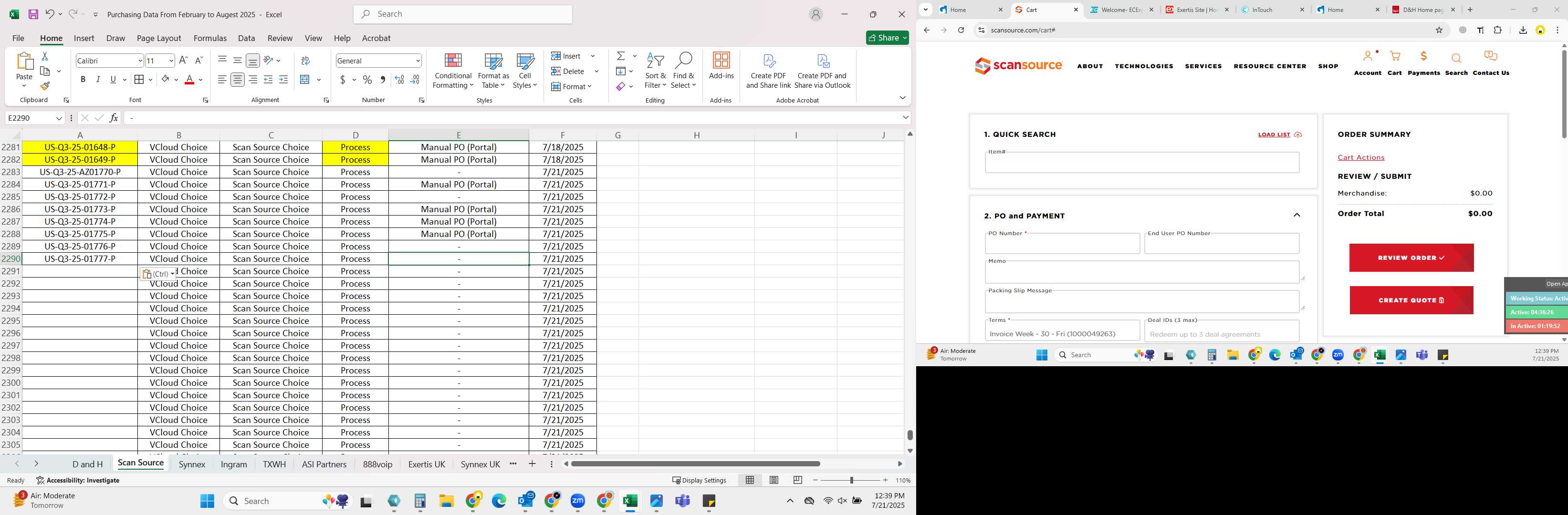This screenshot has height=515, width=1568.
Task: Open Font Color red swatch
Action: pos(189,80)
